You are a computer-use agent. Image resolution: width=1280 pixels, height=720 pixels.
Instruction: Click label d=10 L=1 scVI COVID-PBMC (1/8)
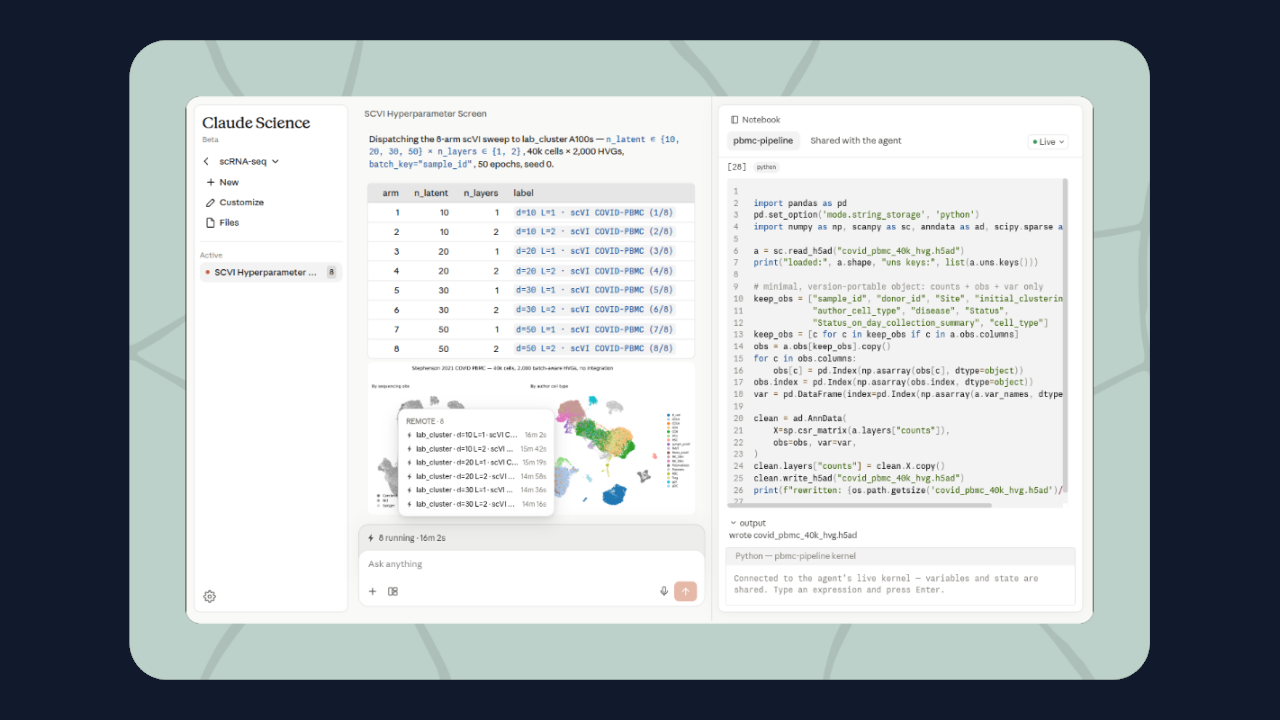[594, 212]
